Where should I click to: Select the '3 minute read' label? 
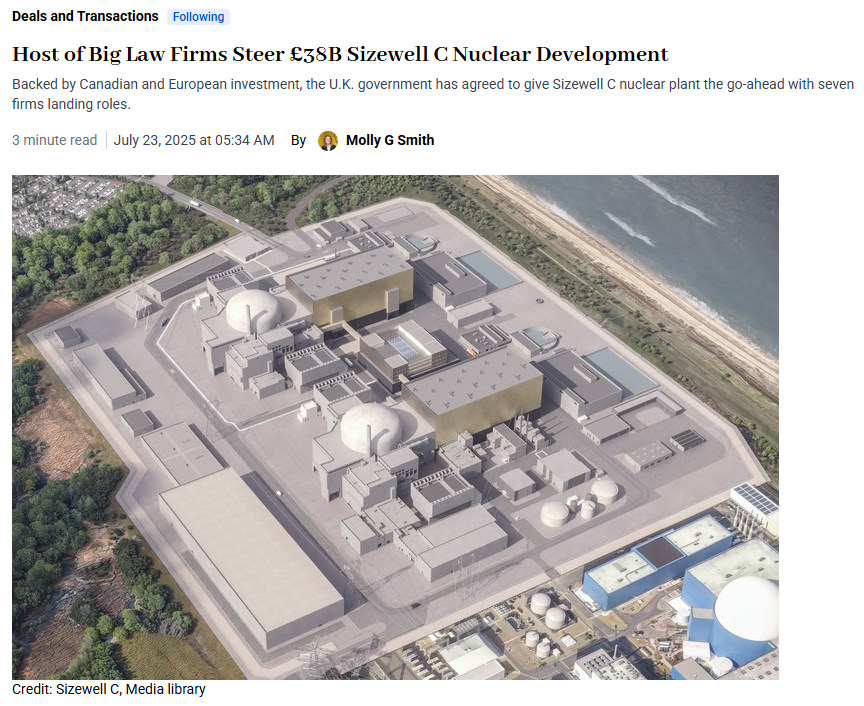pos(55,141)
